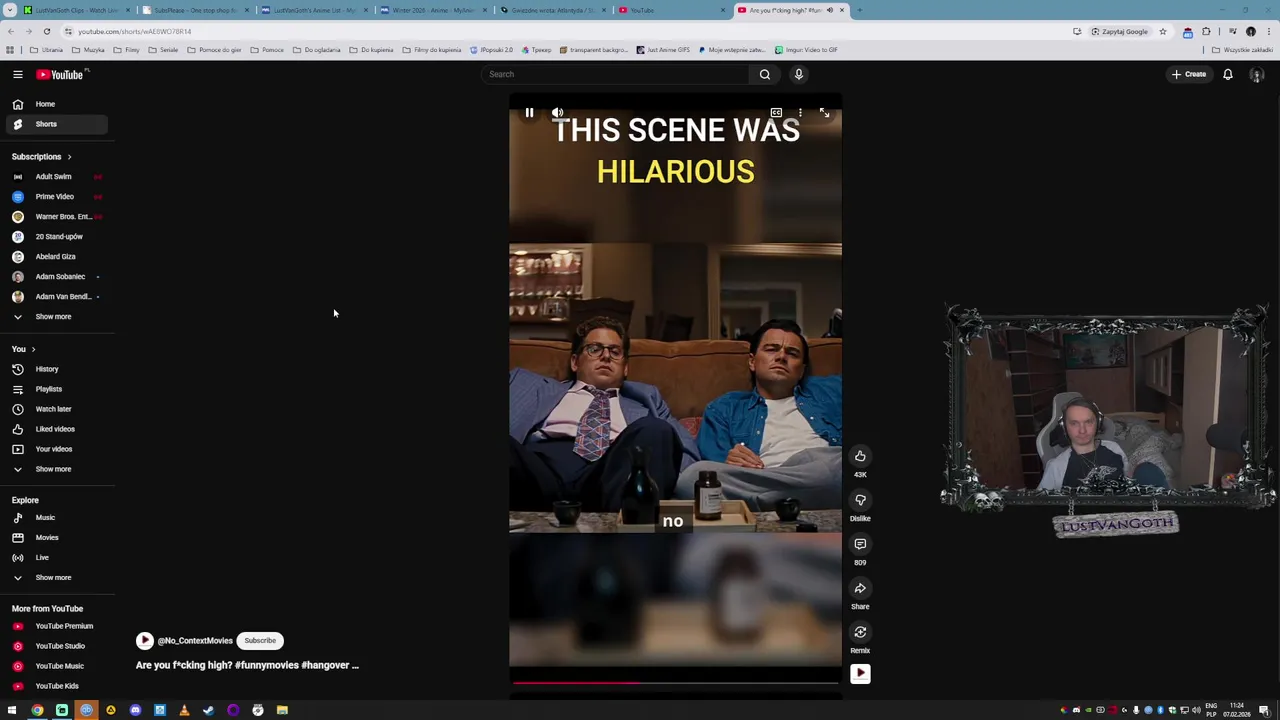Show more subscriptions
1280x720 pixels.
(55, 317)
